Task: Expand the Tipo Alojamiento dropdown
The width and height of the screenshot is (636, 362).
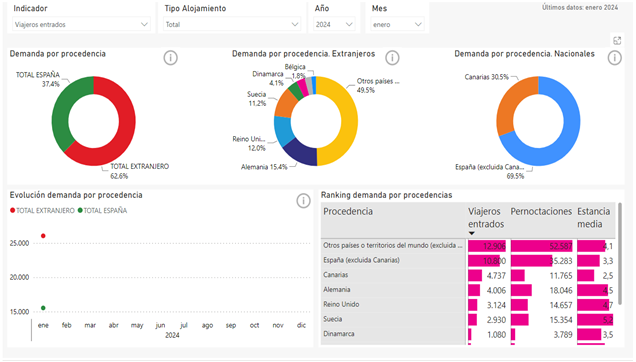Action: [x=232, y=24]
